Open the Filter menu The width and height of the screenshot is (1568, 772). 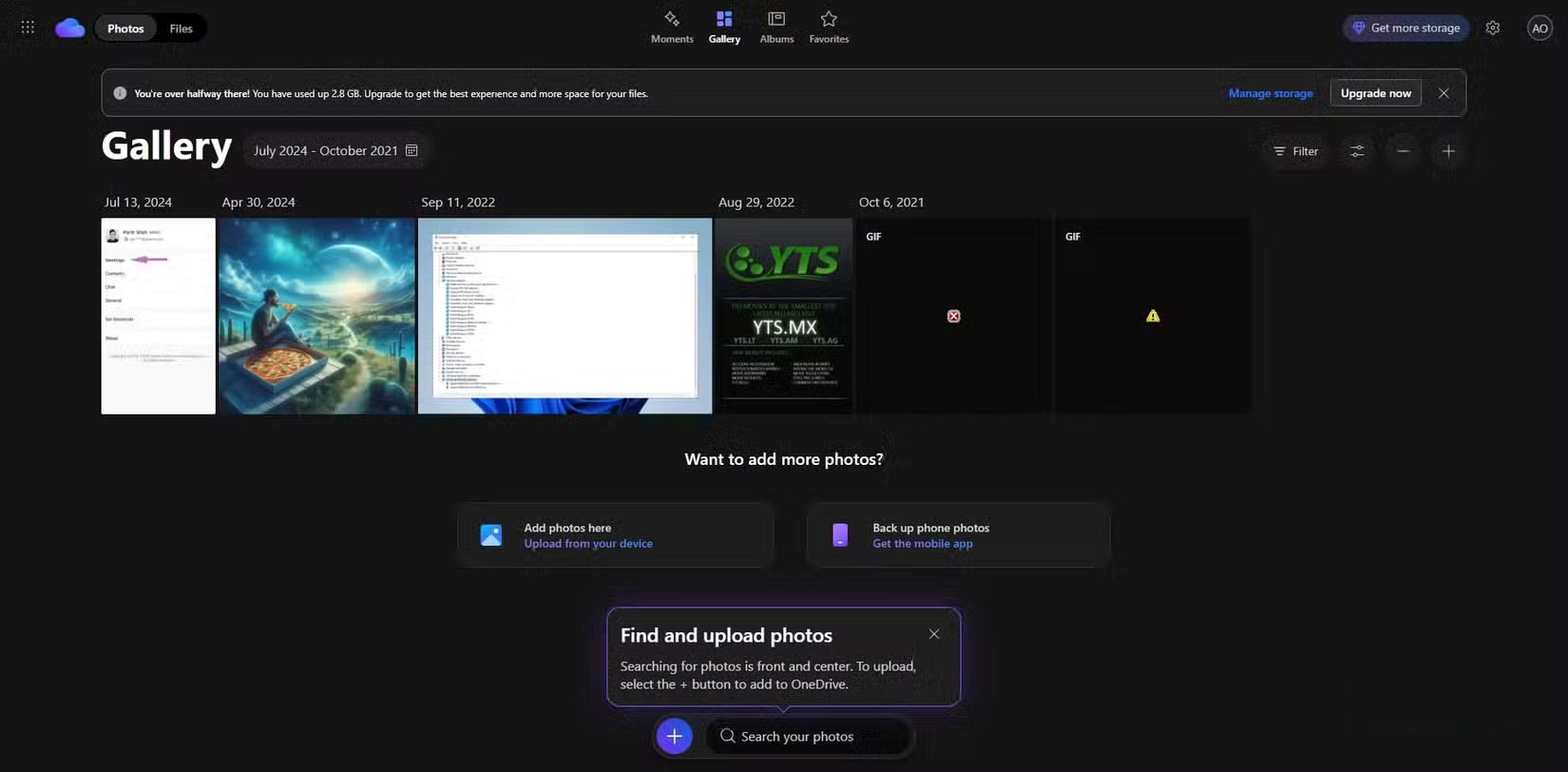1295,151
